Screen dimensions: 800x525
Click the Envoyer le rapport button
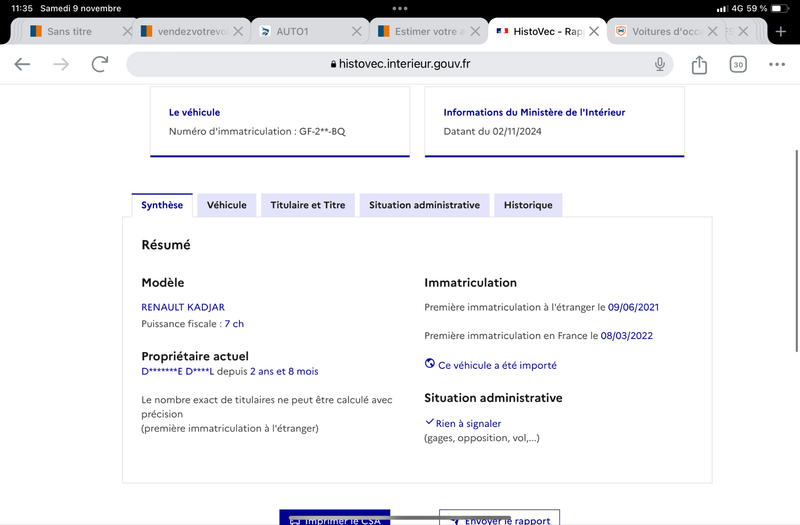coord(499,517)
